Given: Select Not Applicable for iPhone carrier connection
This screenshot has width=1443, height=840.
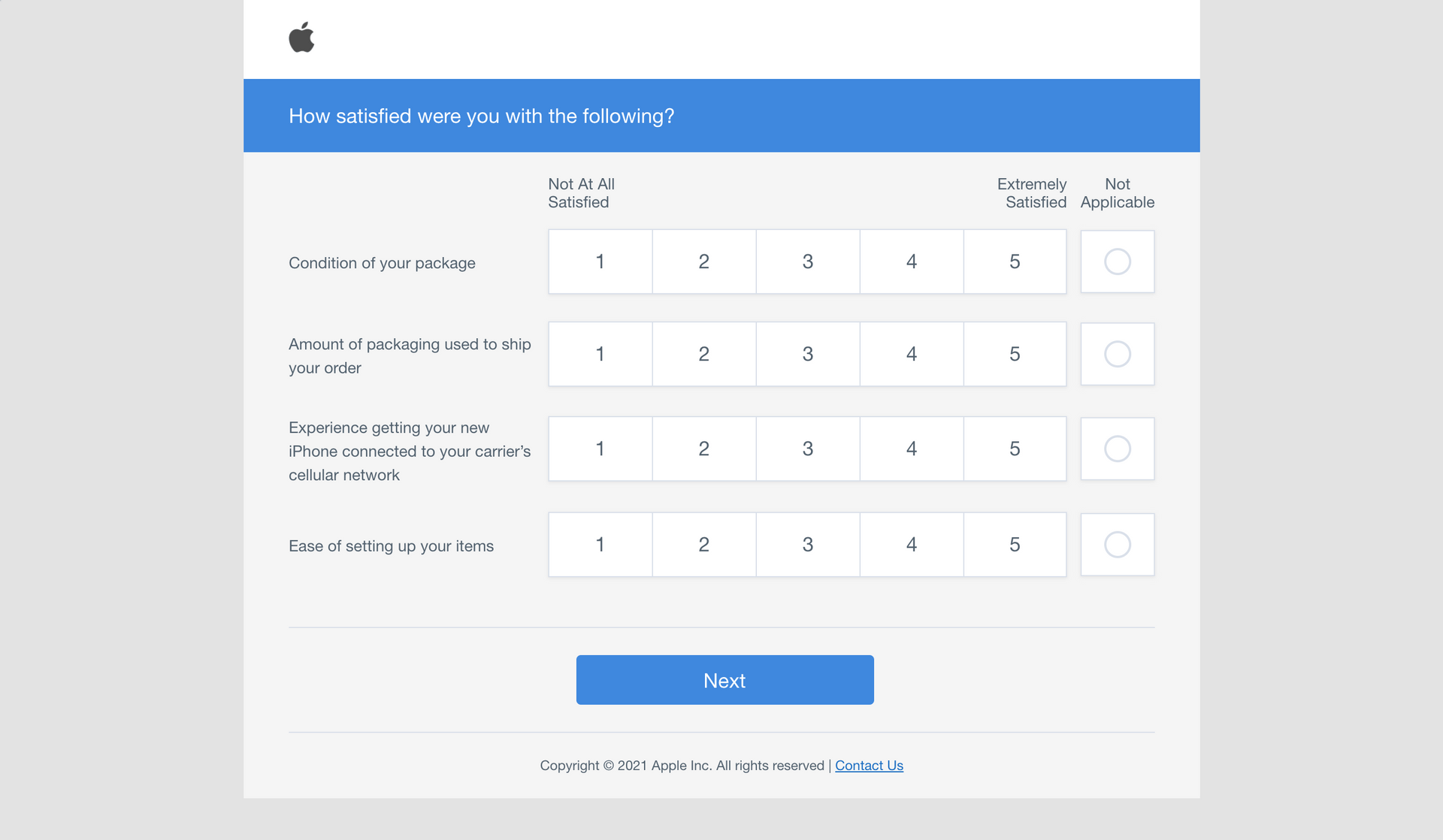Looking at the screenshot, I should click(x=1117, y=449).
